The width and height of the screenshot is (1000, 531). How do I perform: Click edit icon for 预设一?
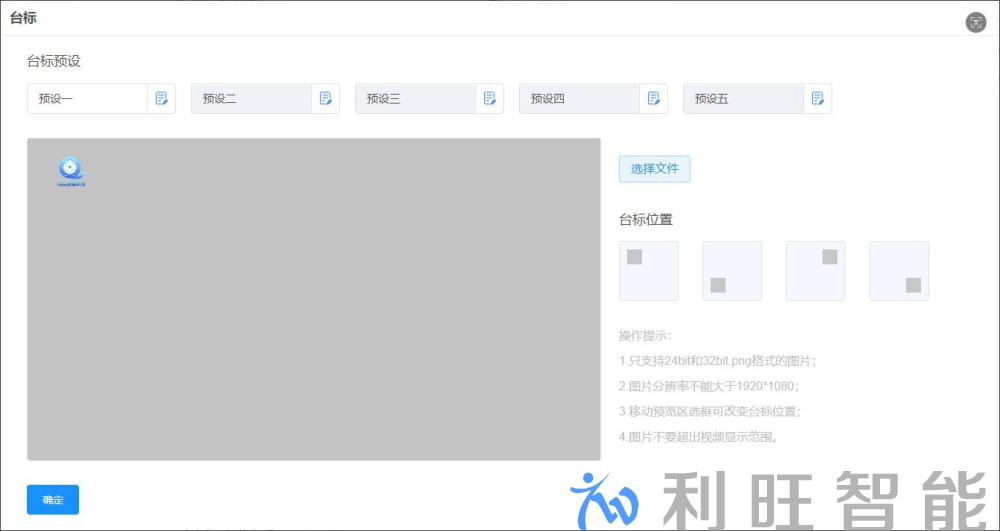coord(161,98)
